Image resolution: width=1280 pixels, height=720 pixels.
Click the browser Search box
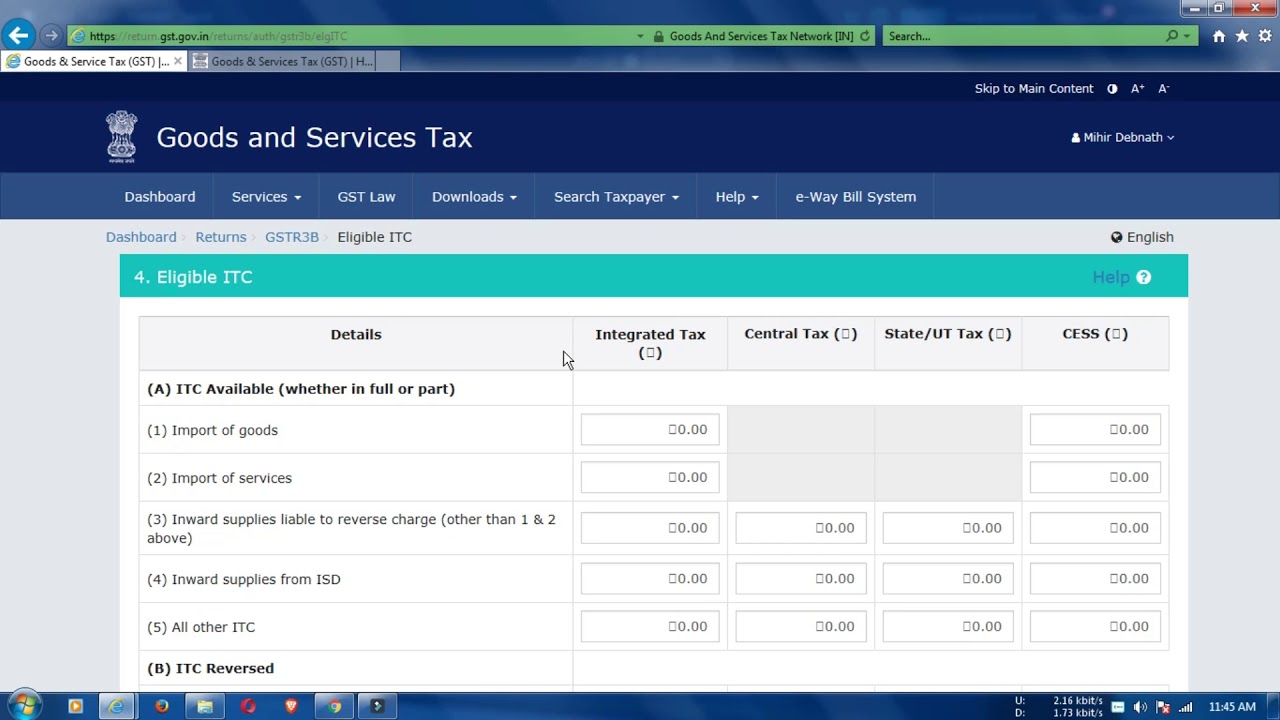pos(1024,36)
